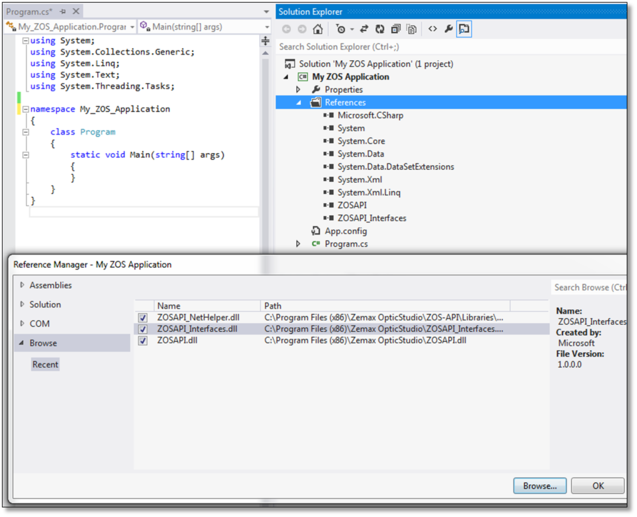Expand the Program.cs node arrow

tap(298, 244)
